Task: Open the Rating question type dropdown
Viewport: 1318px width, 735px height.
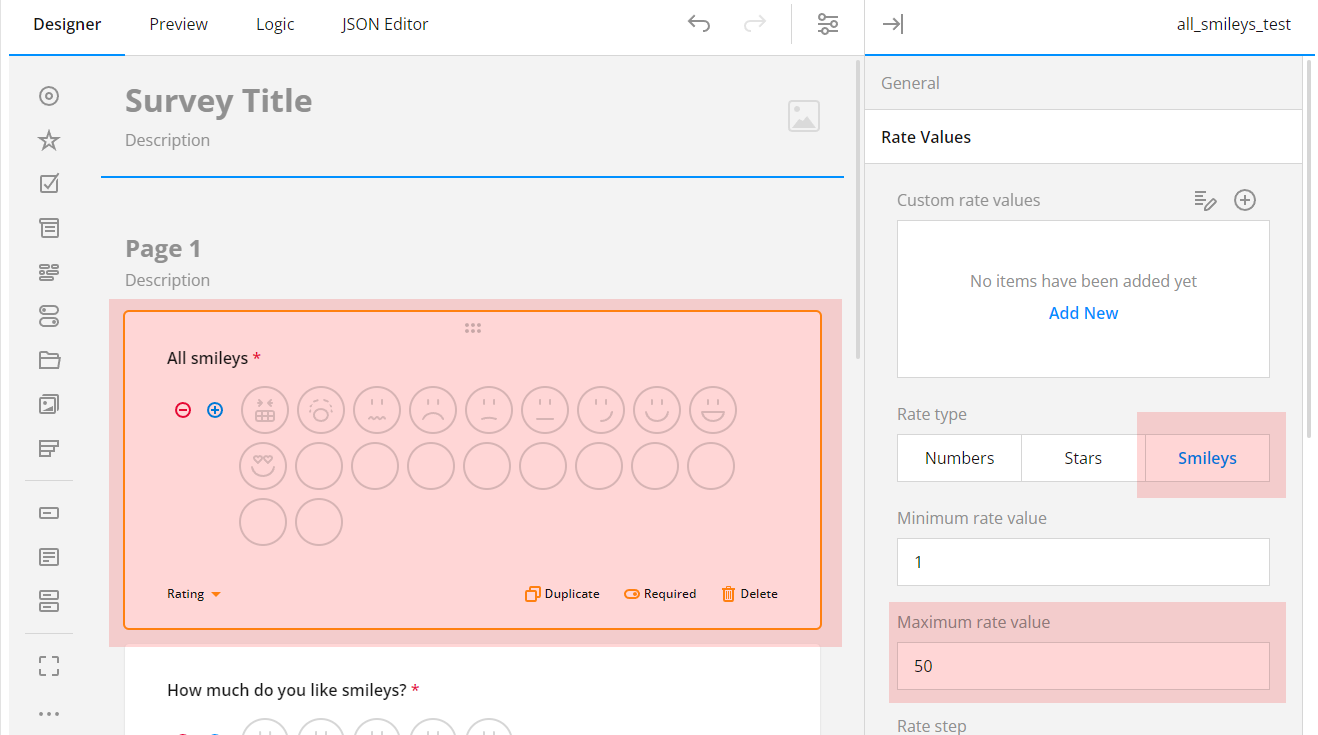Action: pyautogui.click(x=193, y=593)
